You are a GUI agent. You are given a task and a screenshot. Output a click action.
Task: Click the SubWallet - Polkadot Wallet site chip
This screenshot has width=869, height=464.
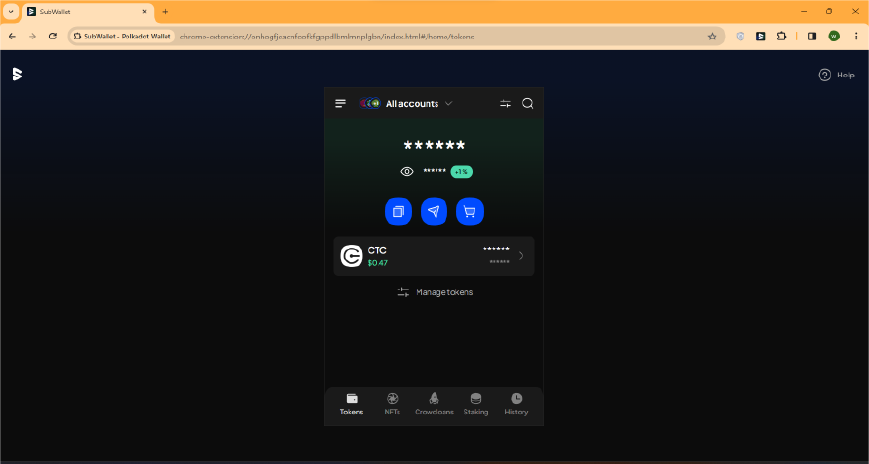(122, 37)
